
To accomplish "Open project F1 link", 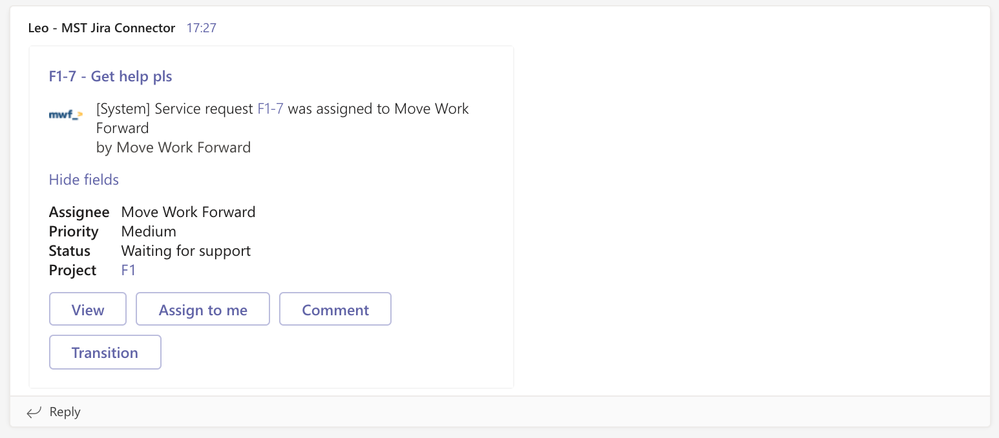I will 128,270.
